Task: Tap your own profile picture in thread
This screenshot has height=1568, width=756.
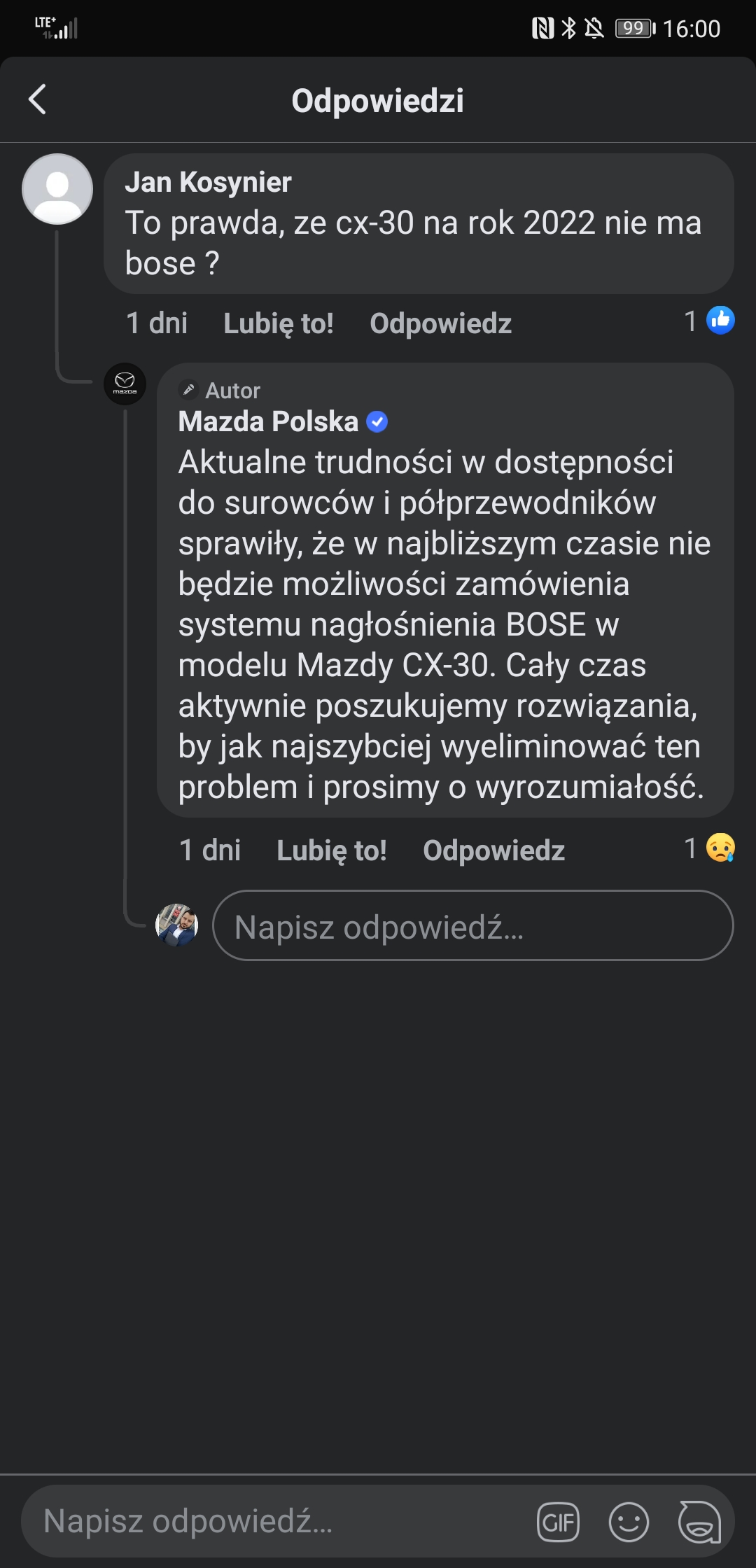Action: click(176, 925)
